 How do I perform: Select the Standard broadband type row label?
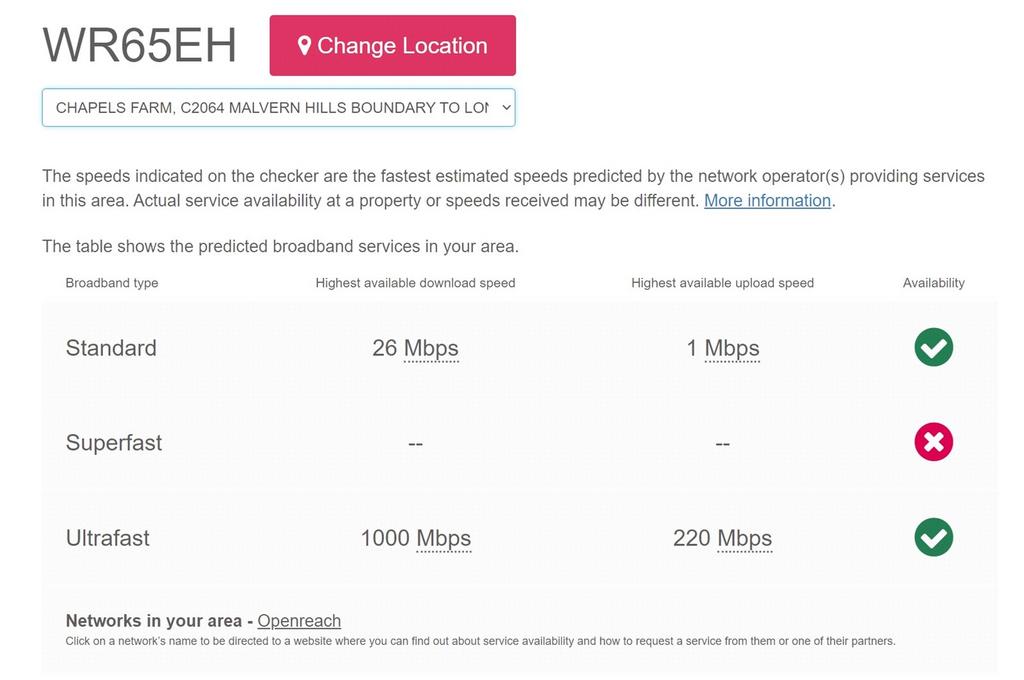coord(111,348)
